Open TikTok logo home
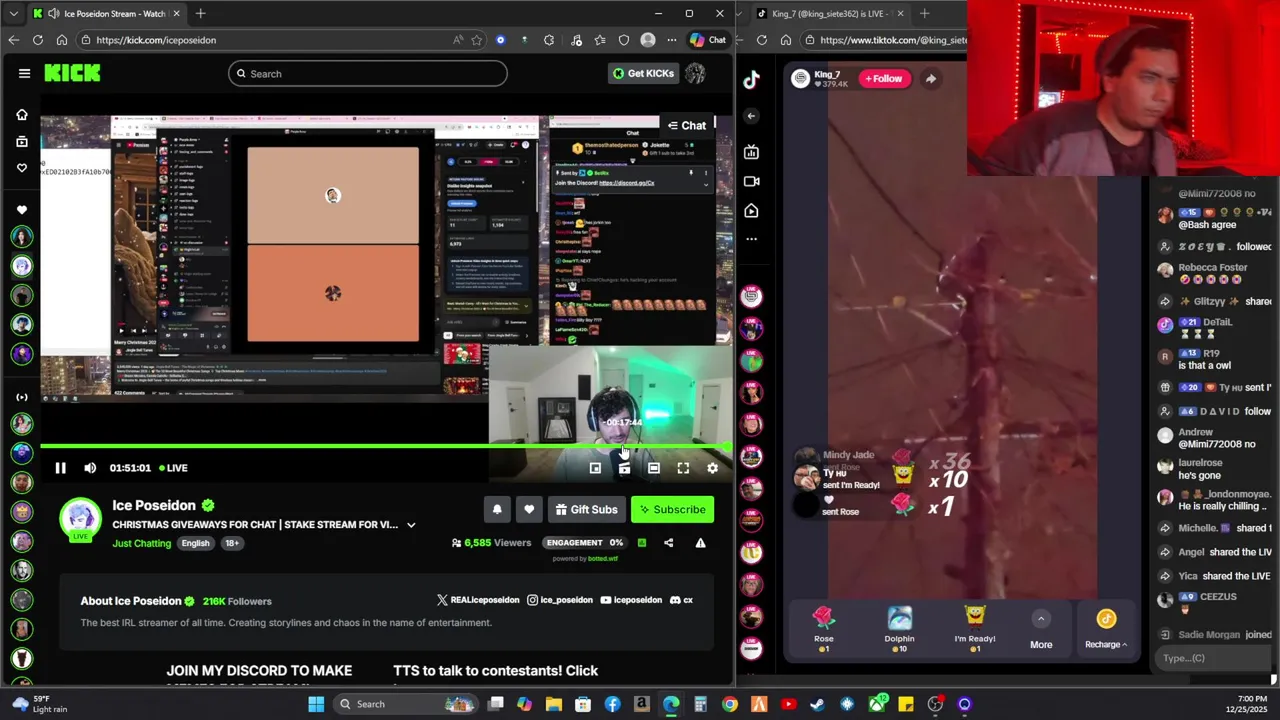1280x720 pixels. click(x=751, y=80)
